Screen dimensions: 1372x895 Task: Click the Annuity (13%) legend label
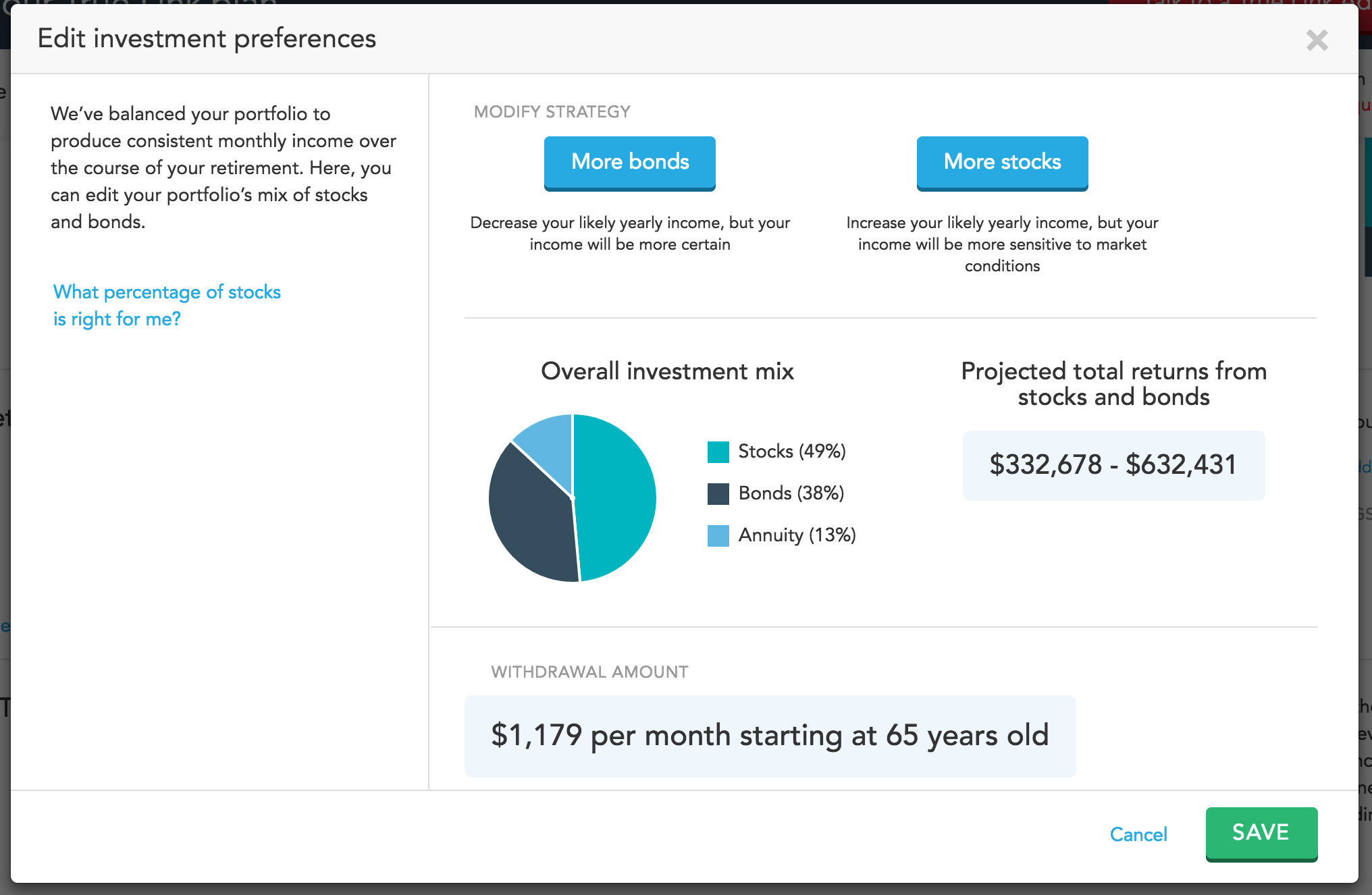pyautogui.click(x=797, y=535)
